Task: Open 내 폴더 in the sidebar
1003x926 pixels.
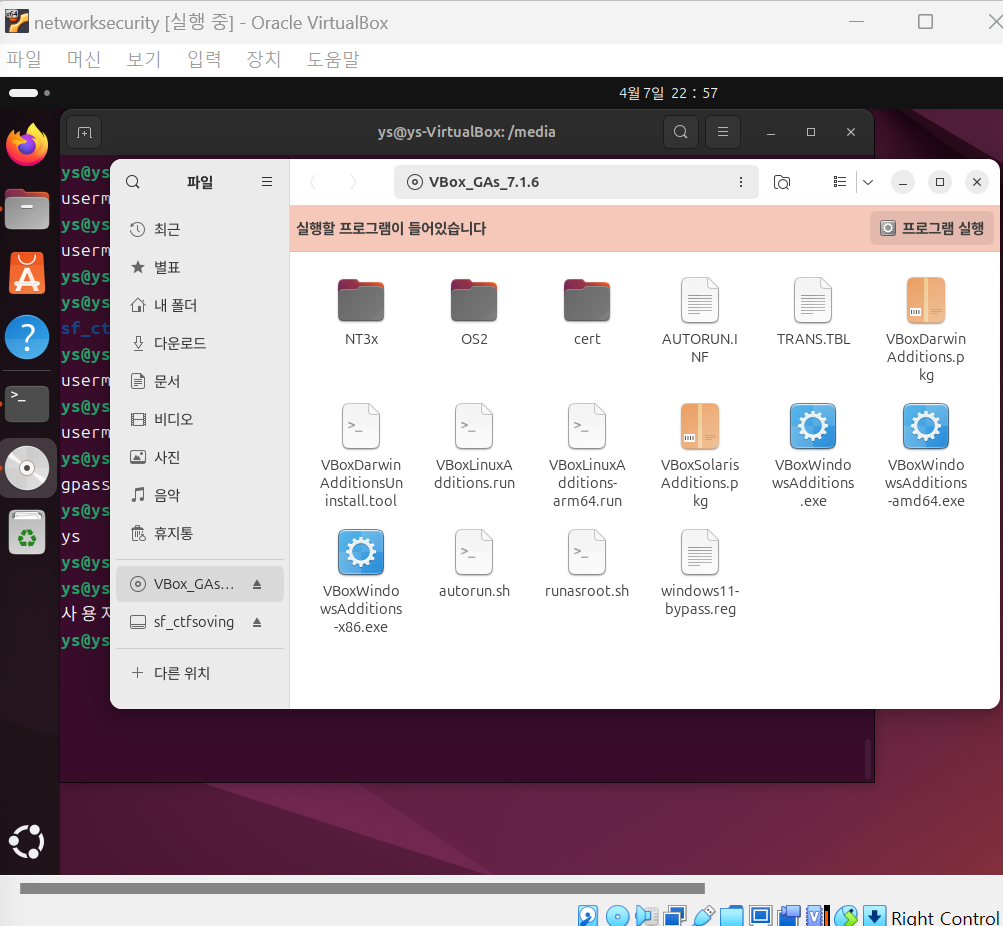Action: click(200, 305)
